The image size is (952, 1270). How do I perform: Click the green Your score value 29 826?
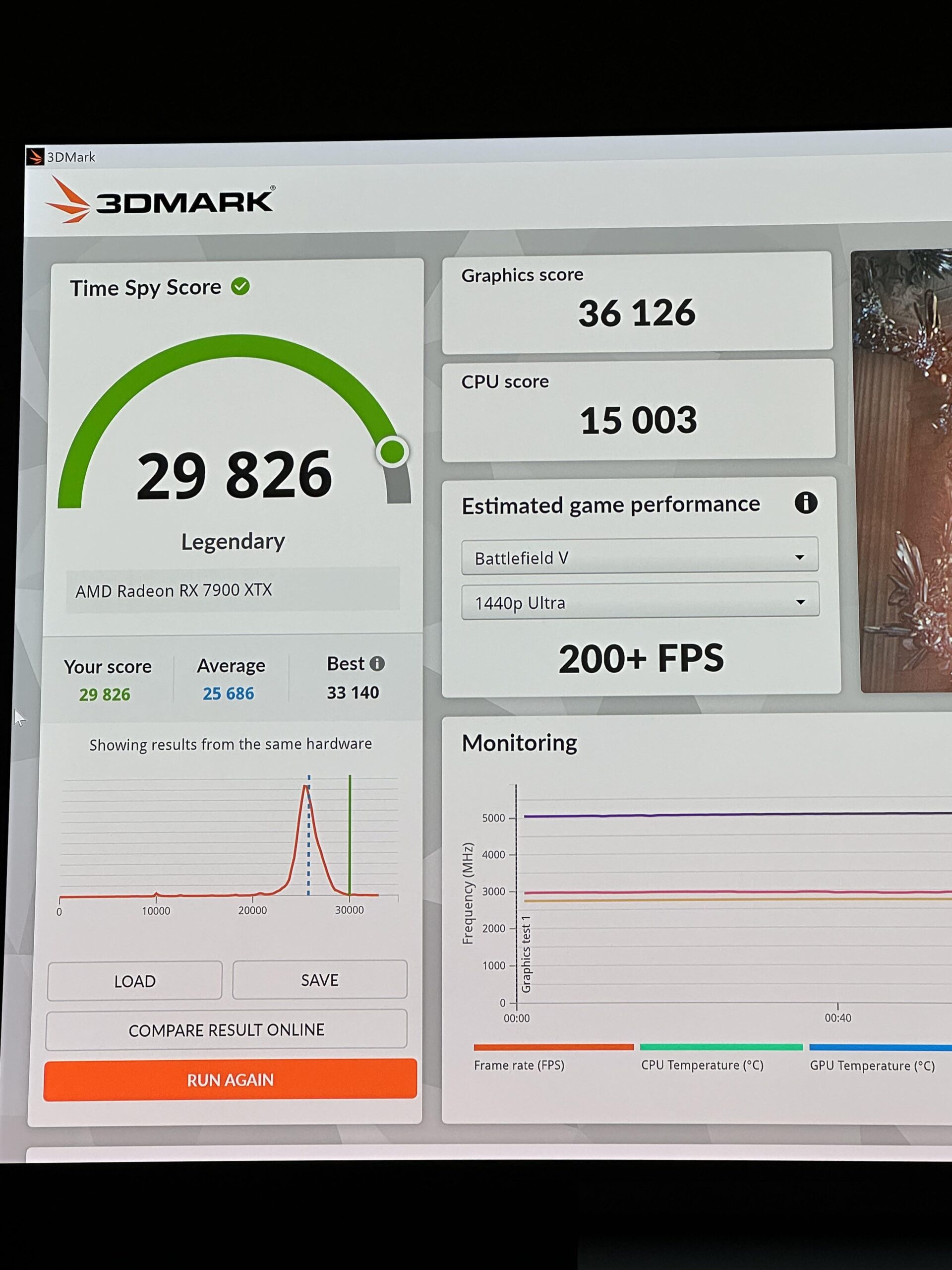pyautogui.click(x=105, y=695)
